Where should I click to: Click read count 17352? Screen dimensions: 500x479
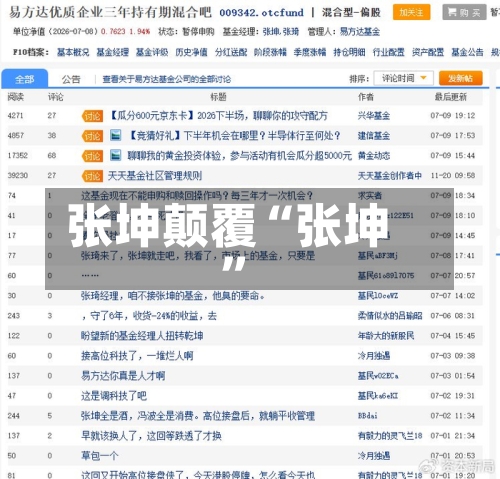pyautogui.click(x=18, y=156)
